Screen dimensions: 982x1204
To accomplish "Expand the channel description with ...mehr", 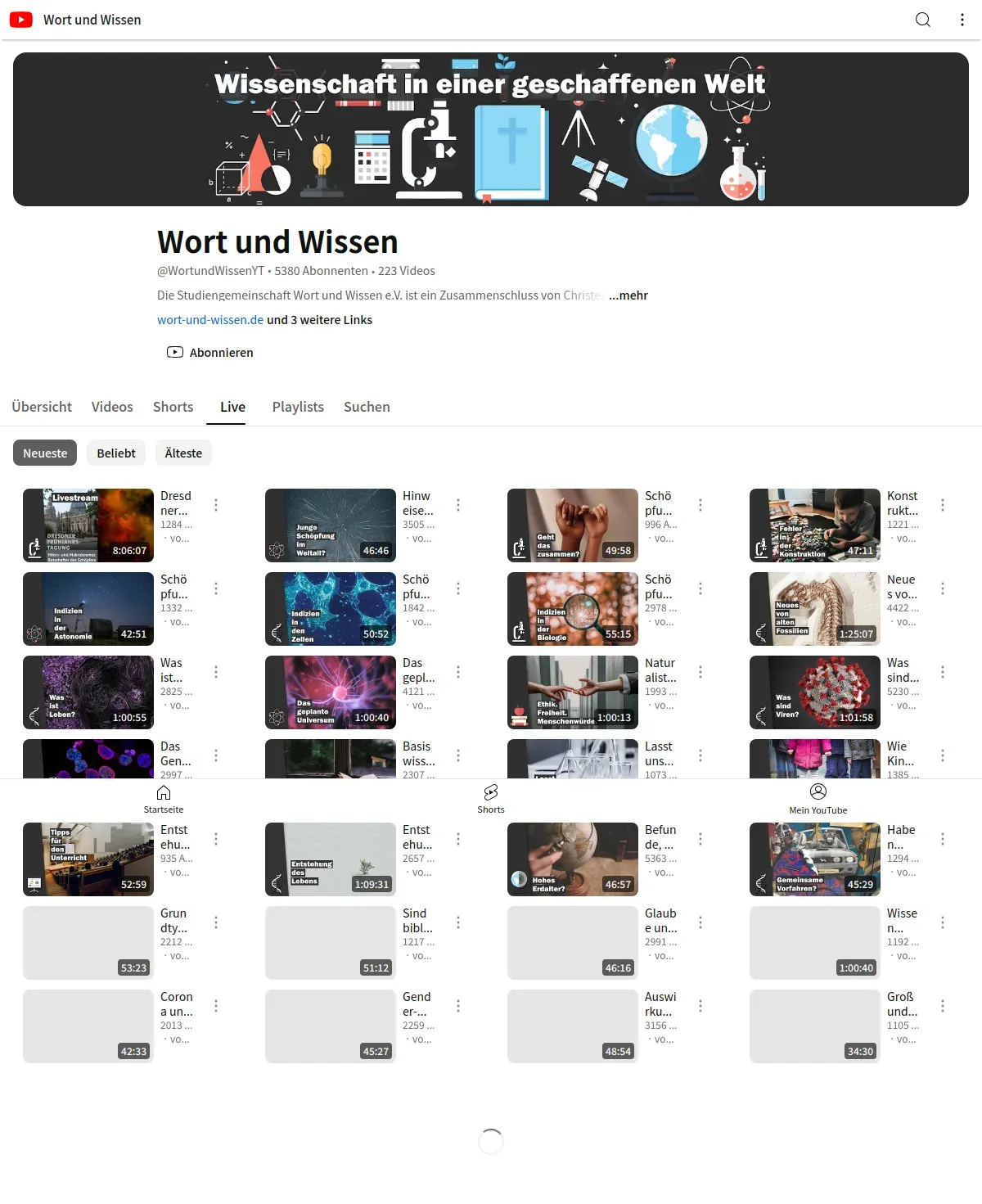I will (x=628, y=295).
